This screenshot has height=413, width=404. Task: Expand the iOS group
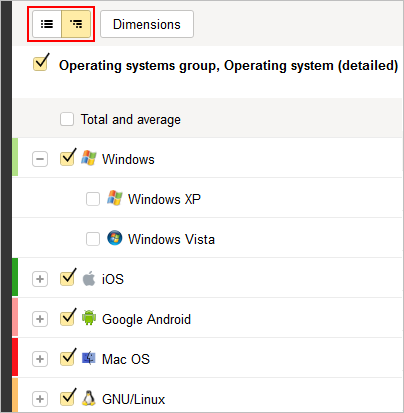tap(40, 279)
